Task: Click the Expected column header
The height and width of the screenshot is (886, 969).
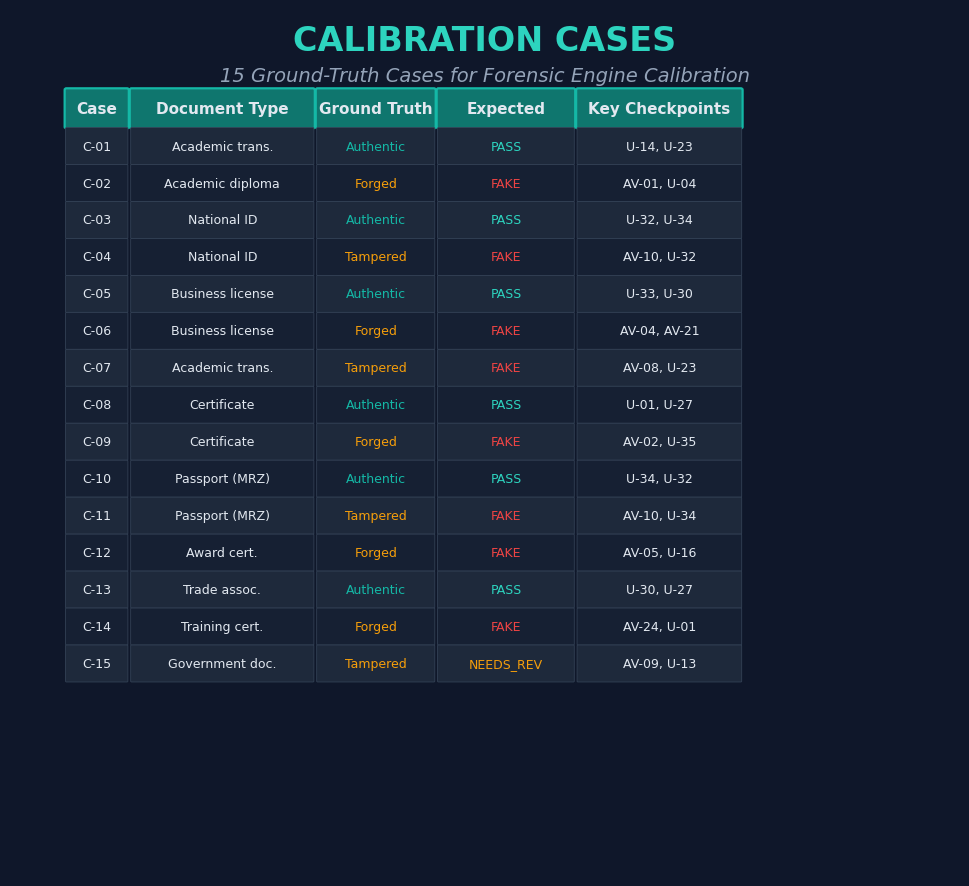Action: (505, 108)
